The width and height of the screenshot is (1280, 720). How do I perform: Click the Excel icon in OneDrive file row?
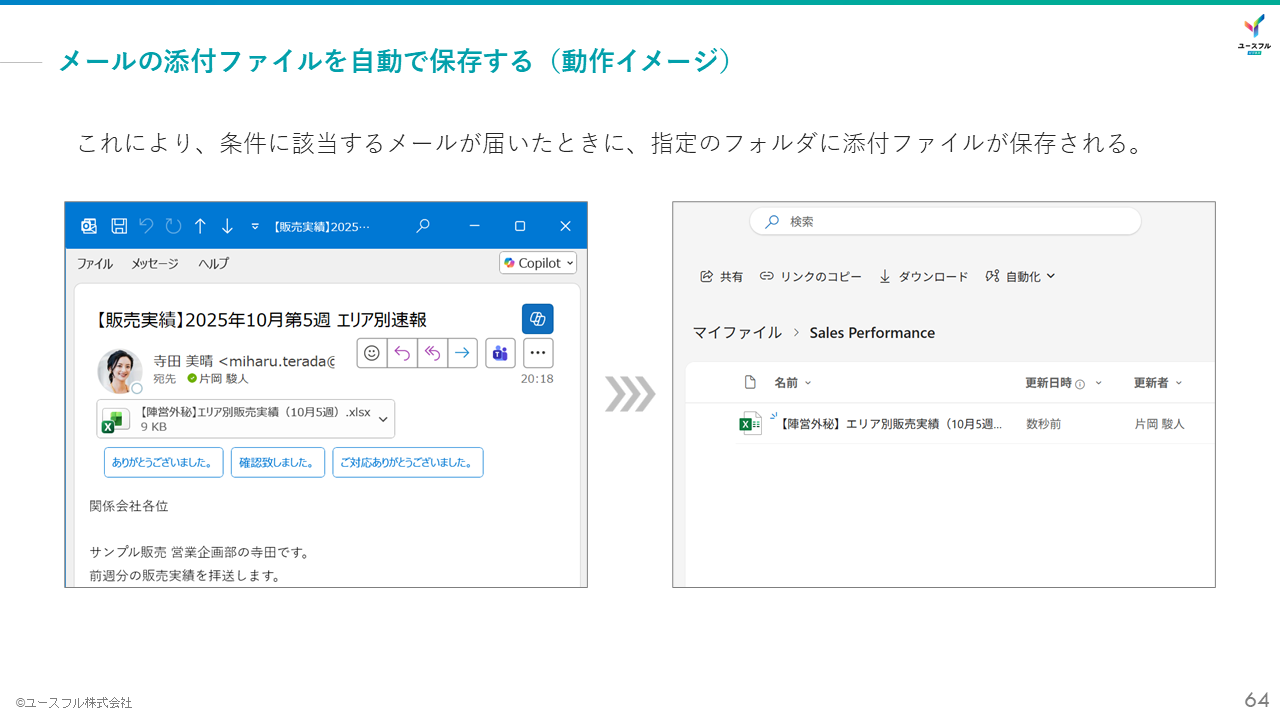(750, 424)
